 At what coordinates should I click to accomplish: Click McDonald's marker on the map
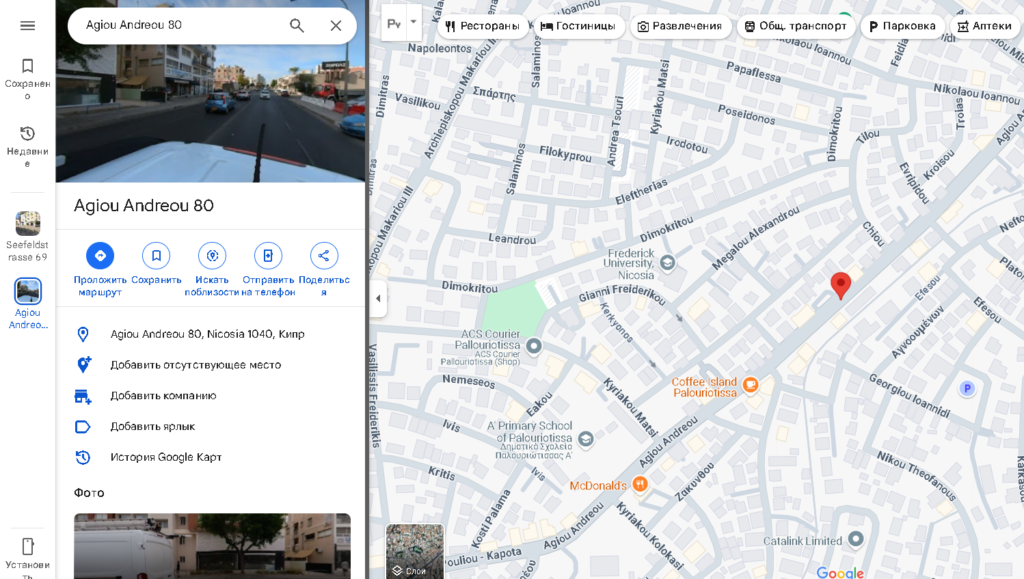pyautogui.click(x=641, y=484)
